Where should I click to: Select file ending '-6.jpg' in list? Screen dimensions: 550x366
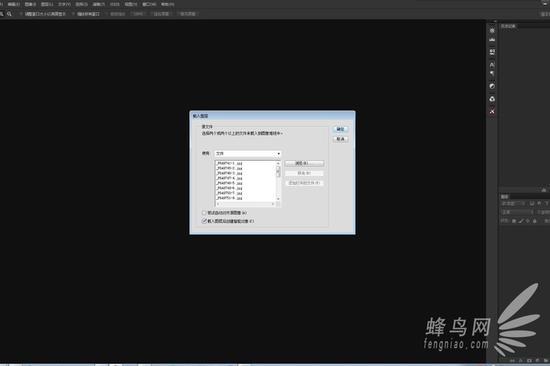[x=229, y=188]
